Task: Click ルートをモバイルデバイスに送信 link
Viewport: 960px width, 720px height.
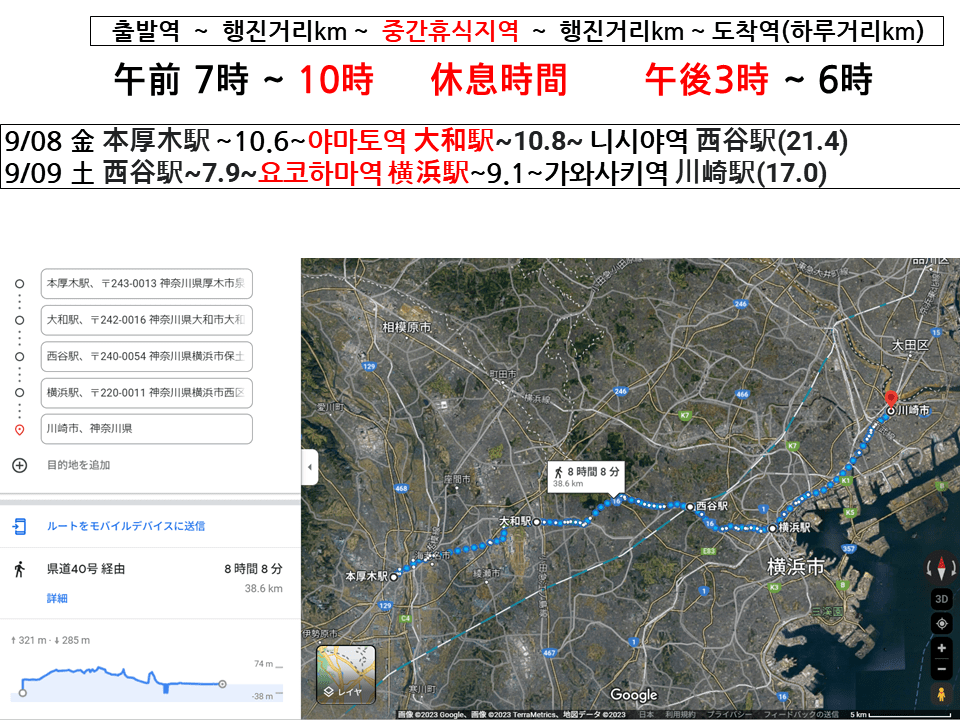Action: 125,526
